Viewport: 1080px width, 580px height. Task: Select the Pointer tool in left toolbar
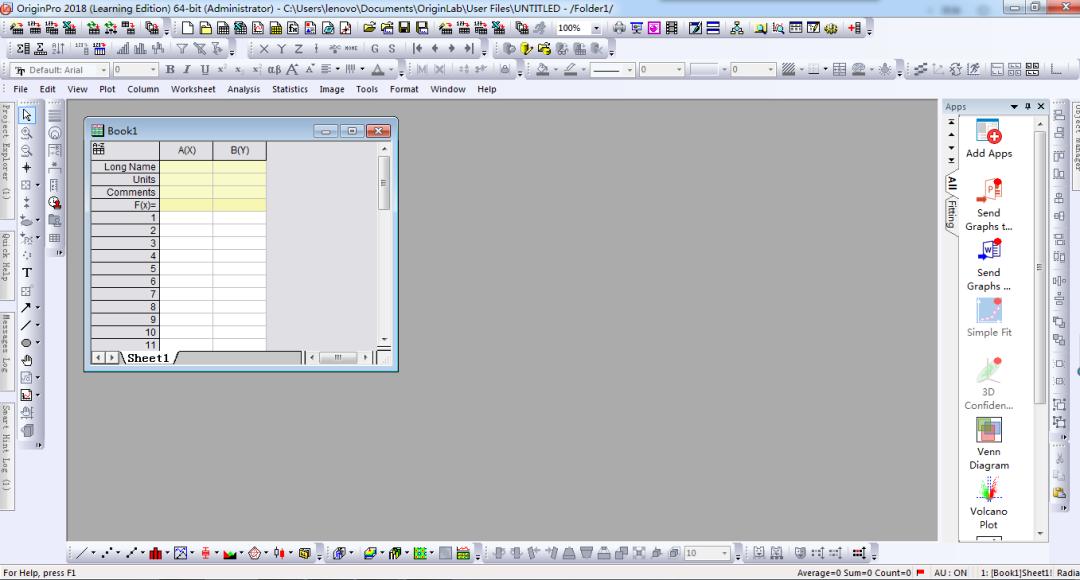[x=27, y=115]
